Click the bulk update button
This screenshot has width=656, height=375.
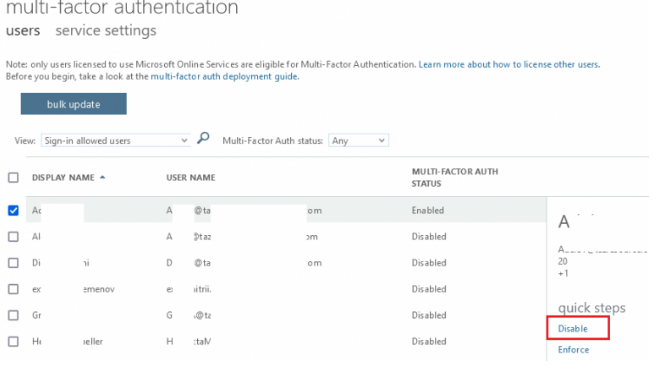click(x=74, y=104)
